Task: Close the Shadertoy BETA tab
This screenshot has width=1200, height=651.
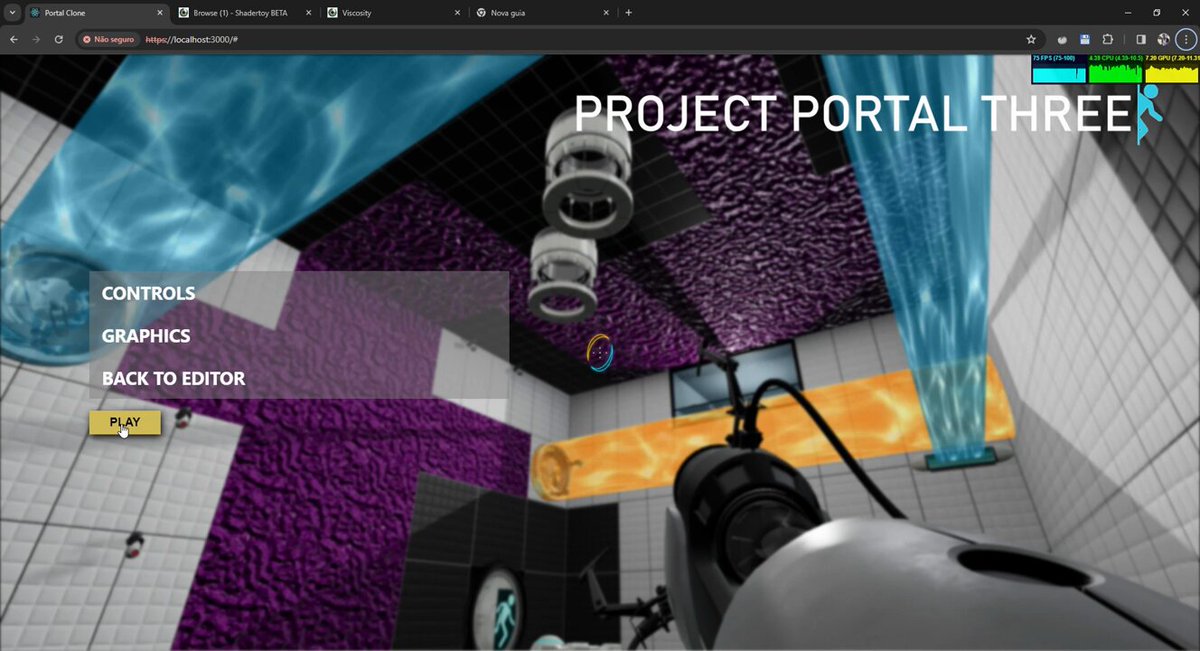Action: pos(308,13)
